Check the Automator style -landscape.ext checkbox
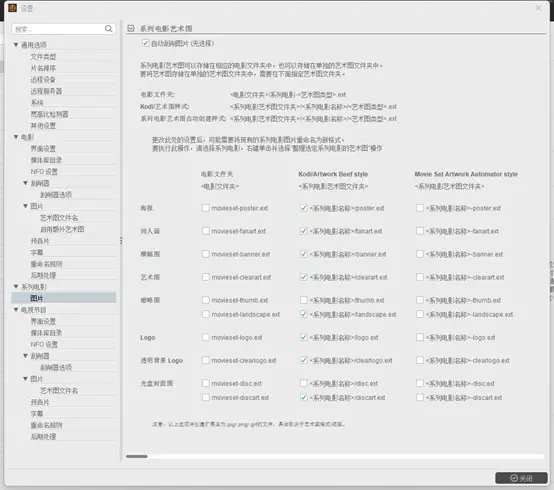554x490 pixels. click(420, 314)
